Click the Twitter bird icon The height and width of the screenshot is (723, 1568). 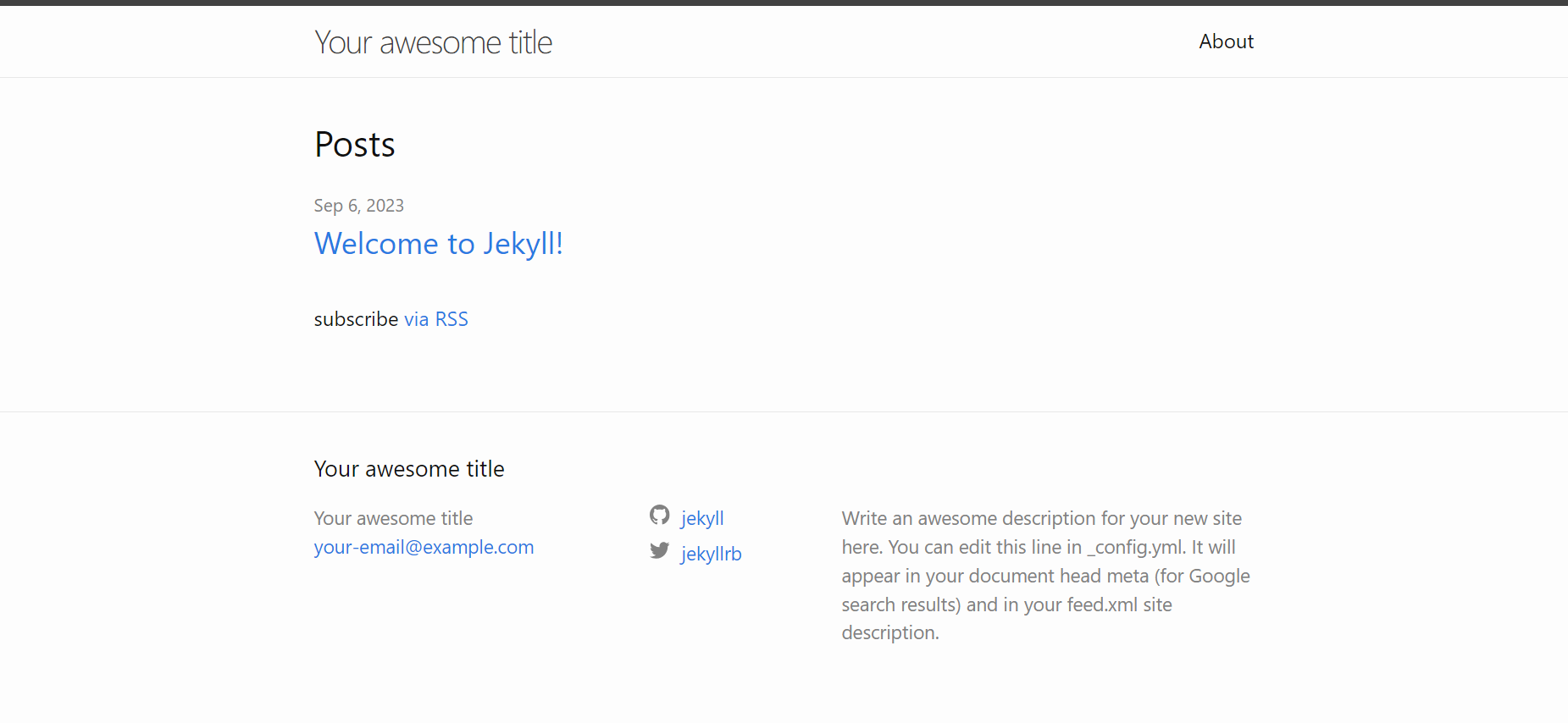coord(660,550)
